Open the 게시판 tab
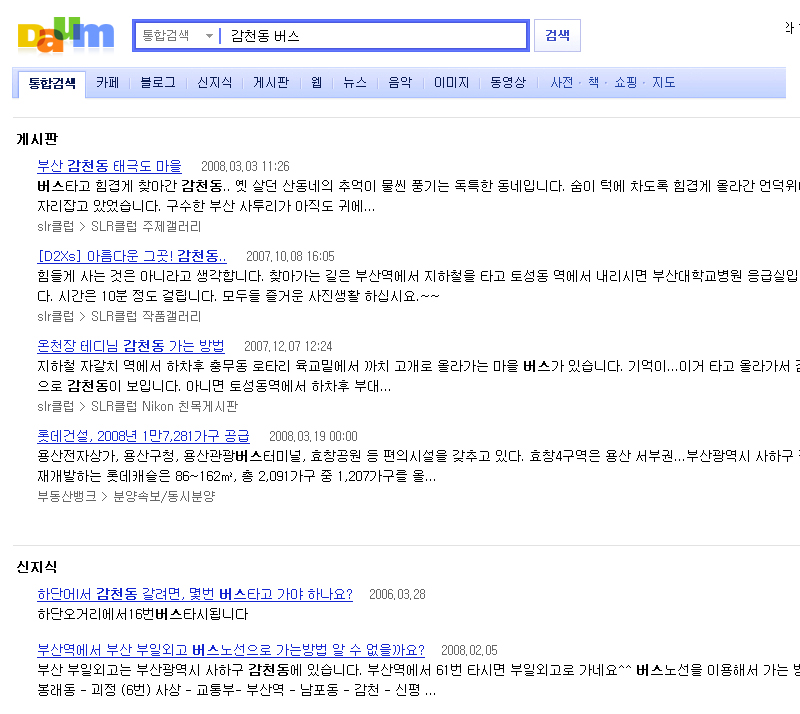Viewport: 800px width, 714px height. pos(271,82)
